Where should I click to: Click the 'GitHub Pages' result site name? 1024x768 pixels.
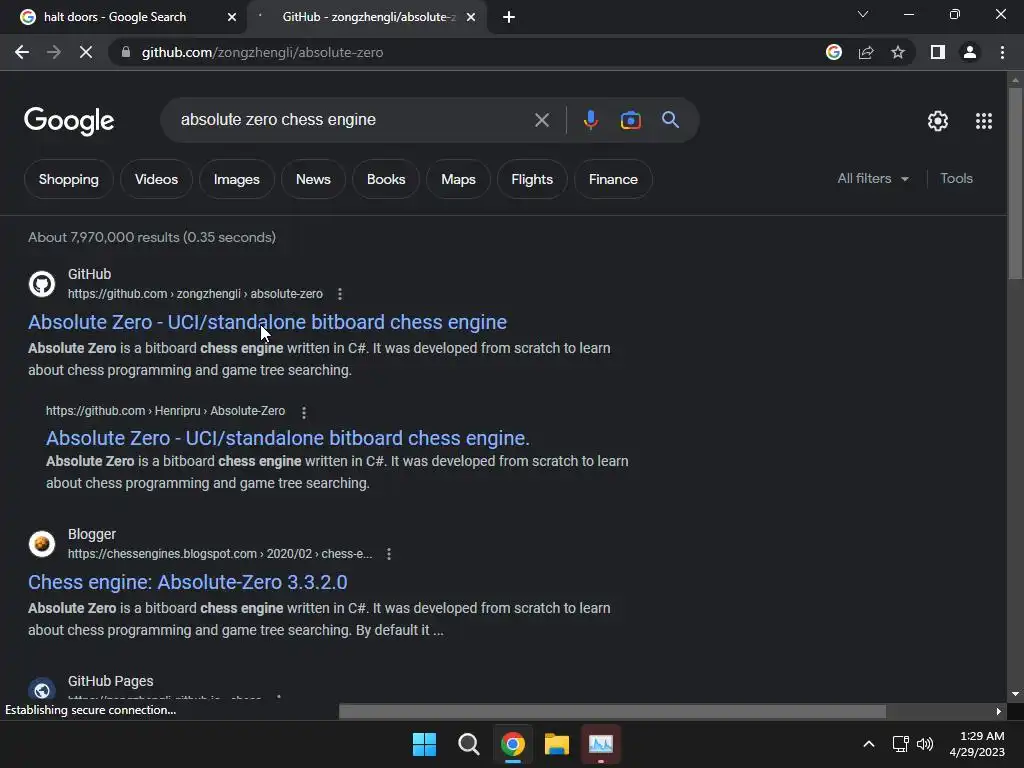pos(110,681)
